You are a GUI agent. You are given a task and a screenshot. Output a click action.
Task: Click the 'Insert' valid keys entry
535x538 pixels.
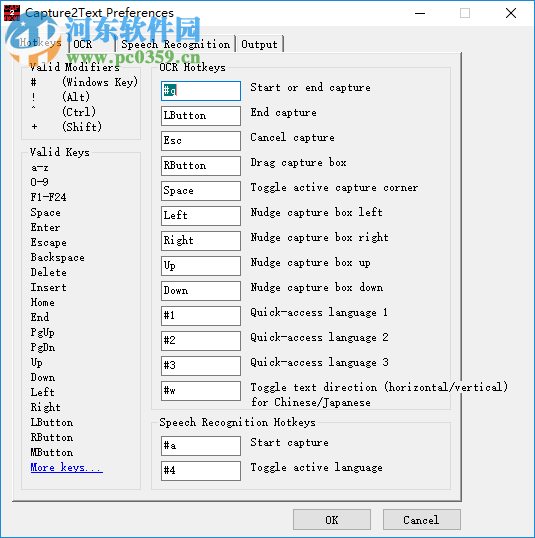click(x=49, y=288)
